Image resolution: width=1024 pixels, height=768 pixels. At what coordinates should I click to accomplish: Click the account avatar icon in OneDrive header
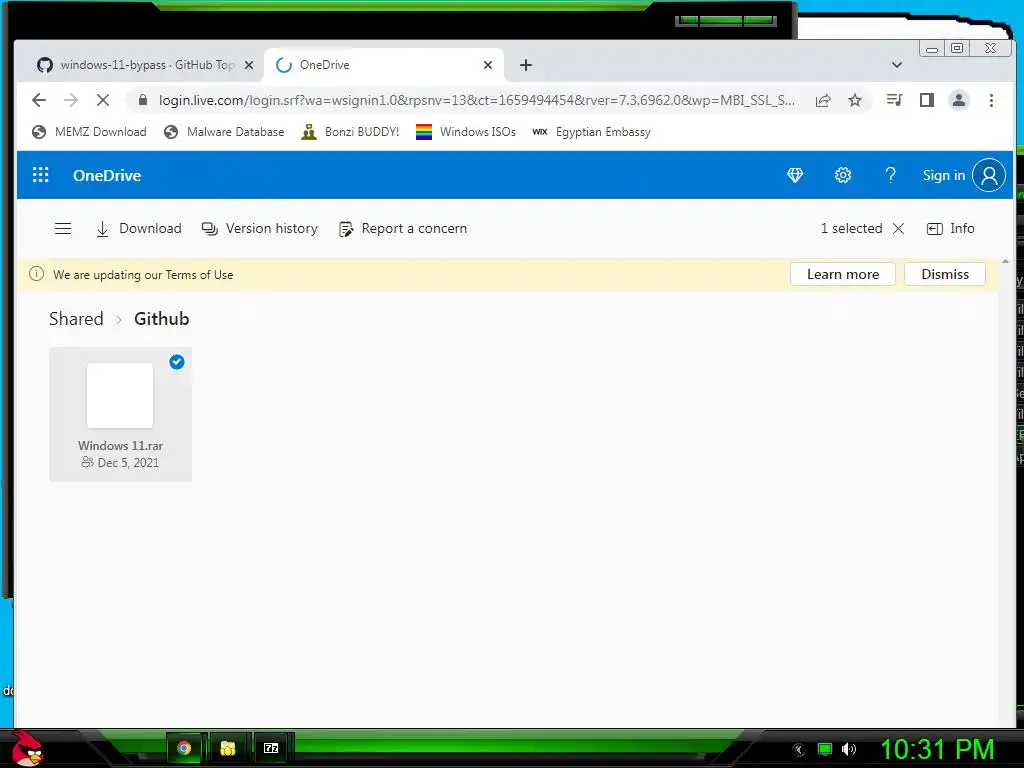tap(989, 175)
